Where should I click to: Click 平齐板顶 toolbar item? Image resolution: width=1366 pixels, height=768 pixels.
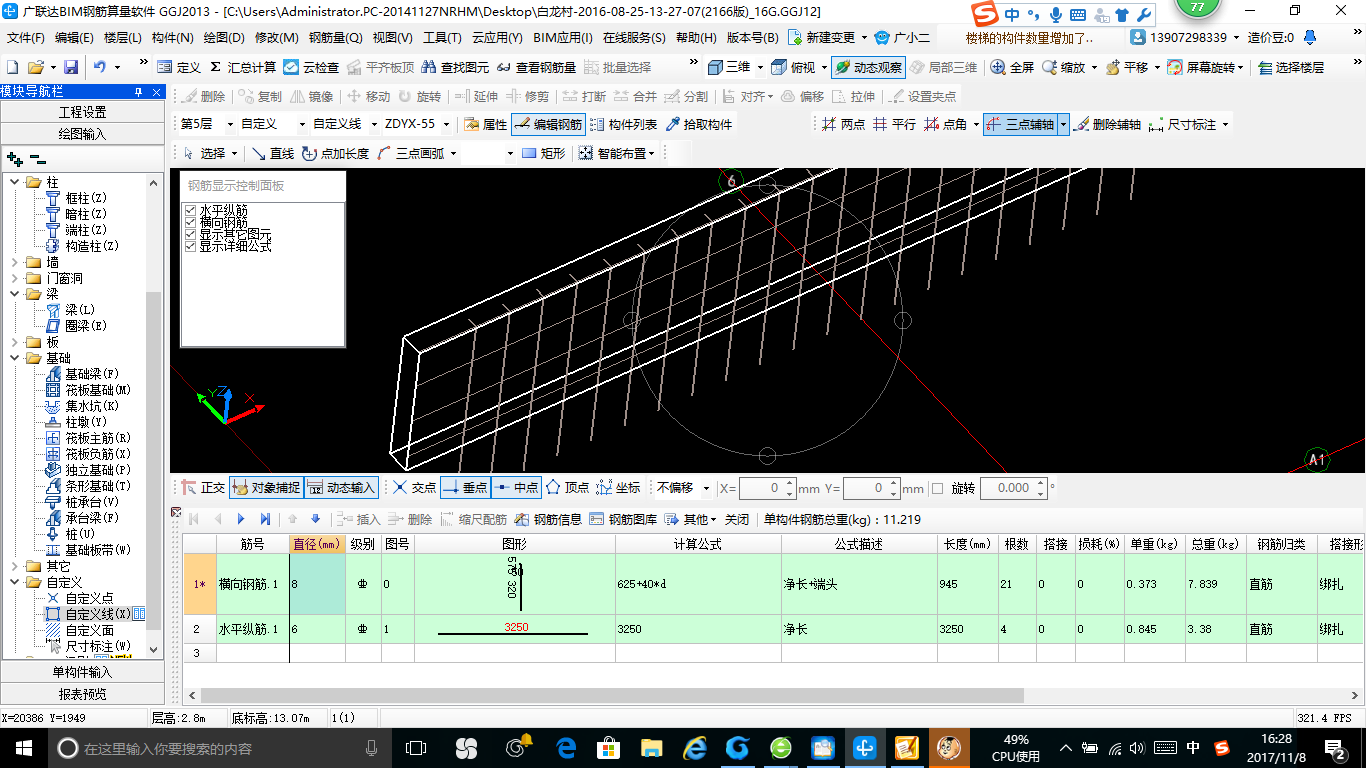pos(379,67)
